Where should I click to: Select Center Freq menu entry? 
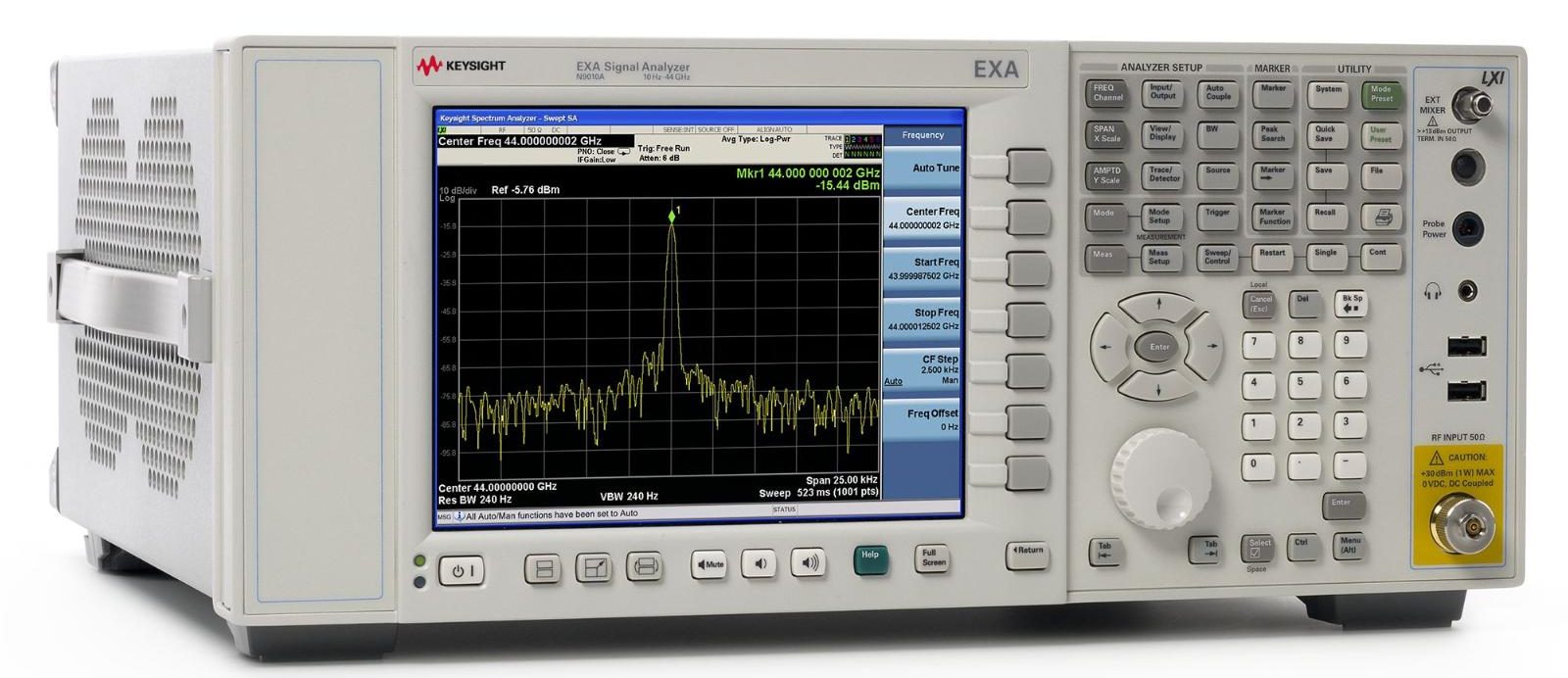click(922, 218)
